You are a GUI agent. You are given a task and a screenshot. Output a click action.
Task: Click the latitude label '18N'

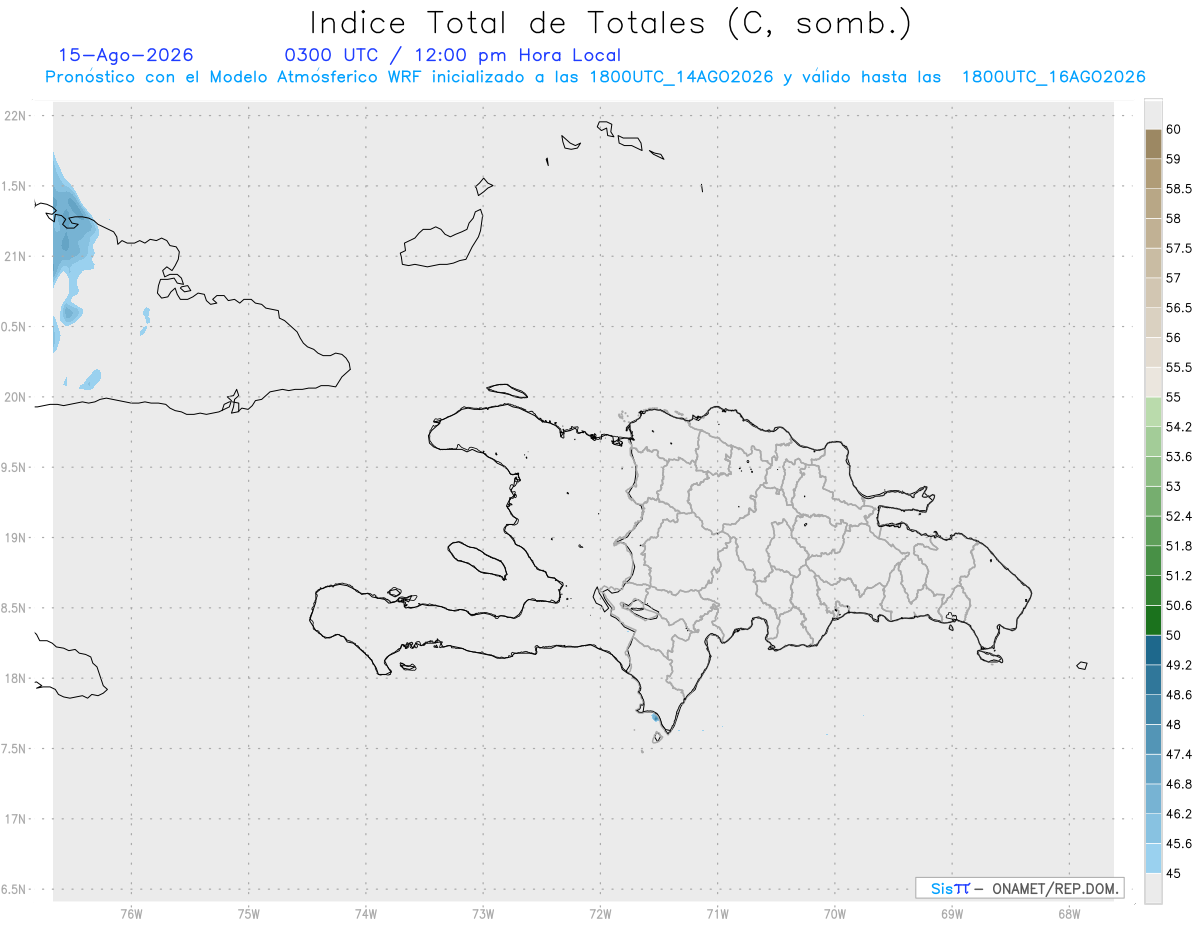pos(16,679)
